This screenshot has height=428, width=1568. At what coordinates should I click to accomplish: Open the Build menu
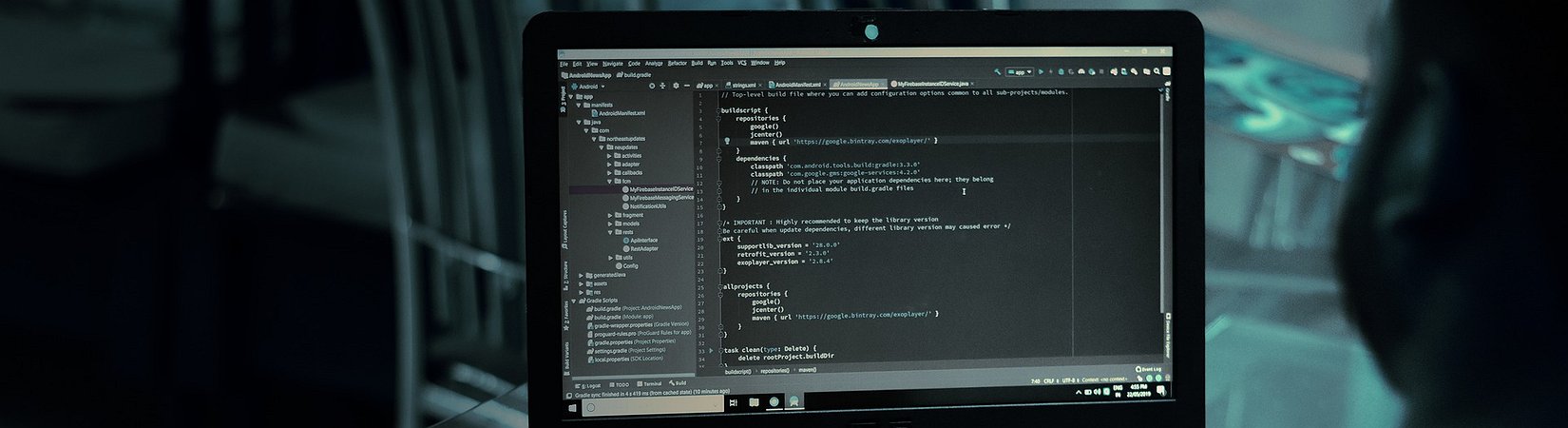click(x=697, y=63)
